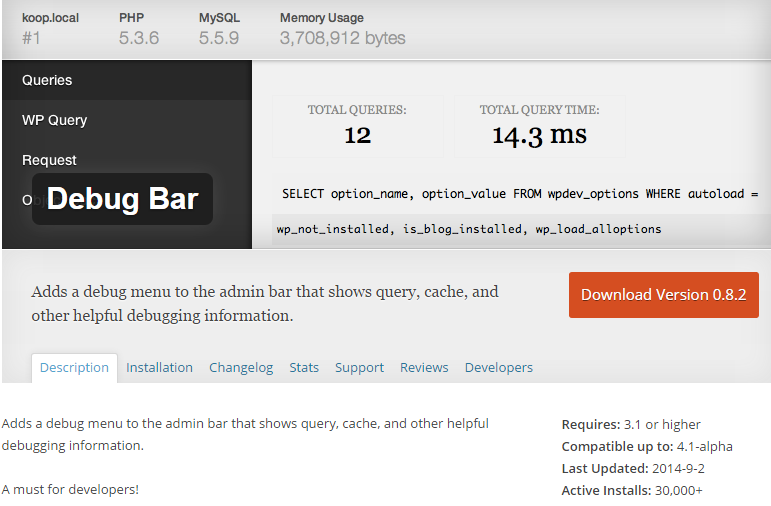Click the MySQL 5.5.9 version entry
This screenshot has height=506, width=771.
[x=219, y=29]
